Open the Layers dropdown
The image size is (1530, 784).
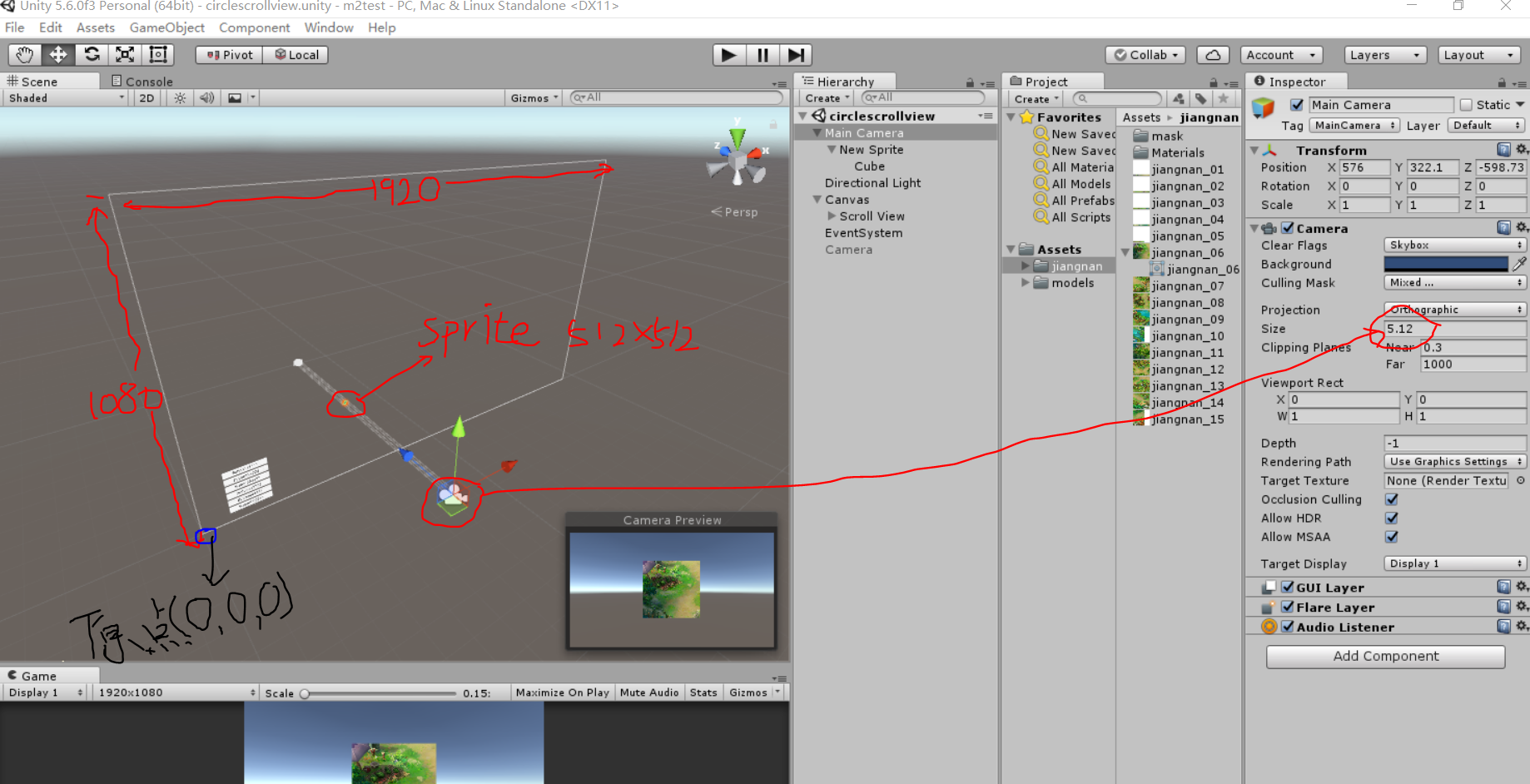coord(1385,55)
